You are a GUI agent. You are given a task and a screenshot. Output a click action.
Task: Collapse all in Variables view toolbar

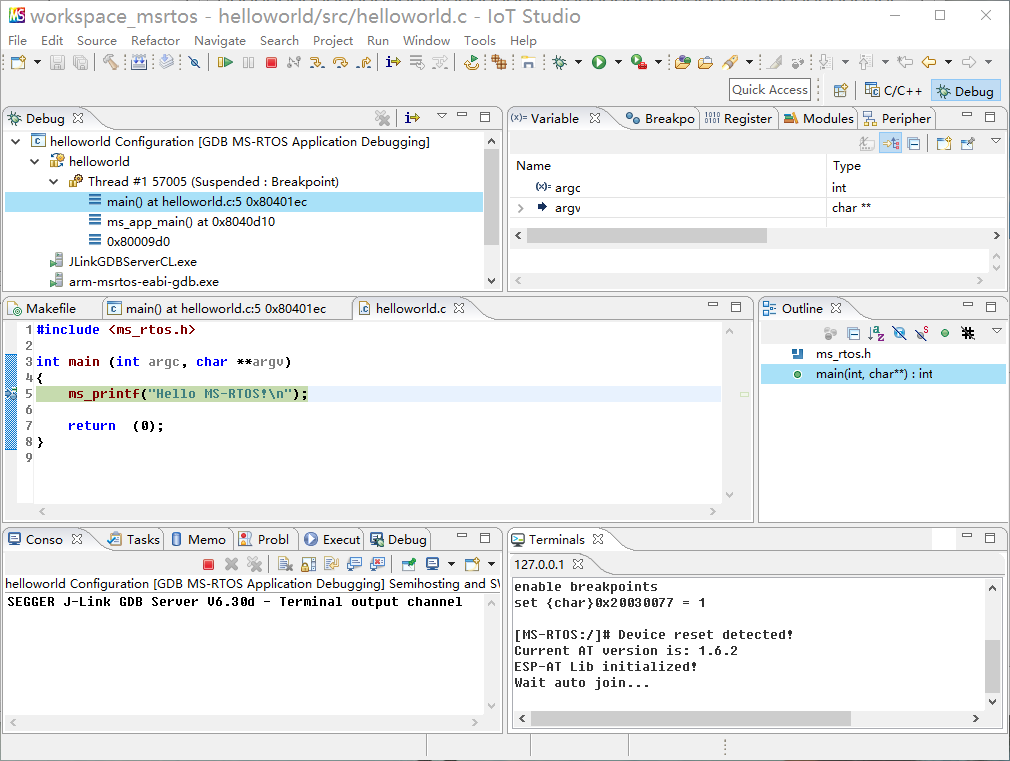914,144
